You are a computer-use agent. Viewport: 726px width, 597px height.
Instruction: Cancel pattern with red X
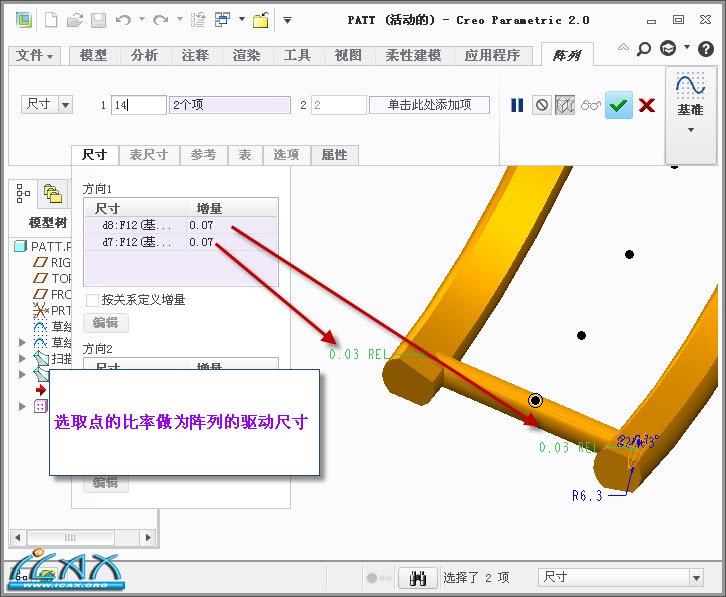click(x=647, y=106)
